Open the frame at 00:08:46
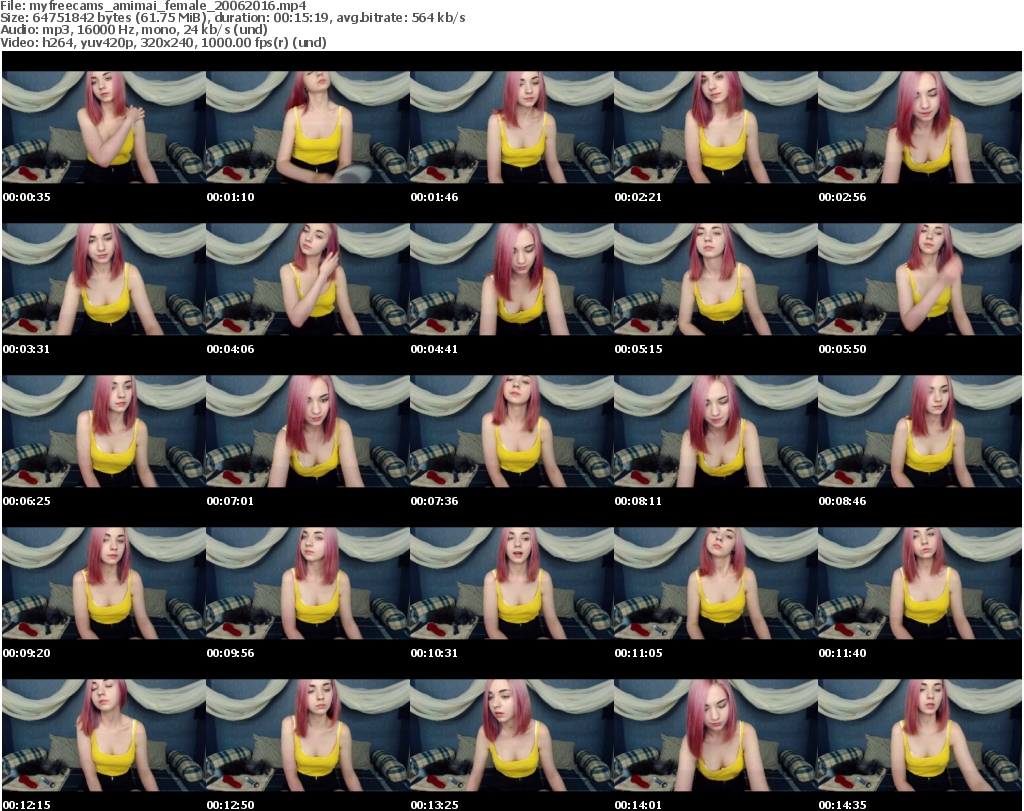Image resolution: width=1024 pixels, height=811 pixels. coord(920,432)
